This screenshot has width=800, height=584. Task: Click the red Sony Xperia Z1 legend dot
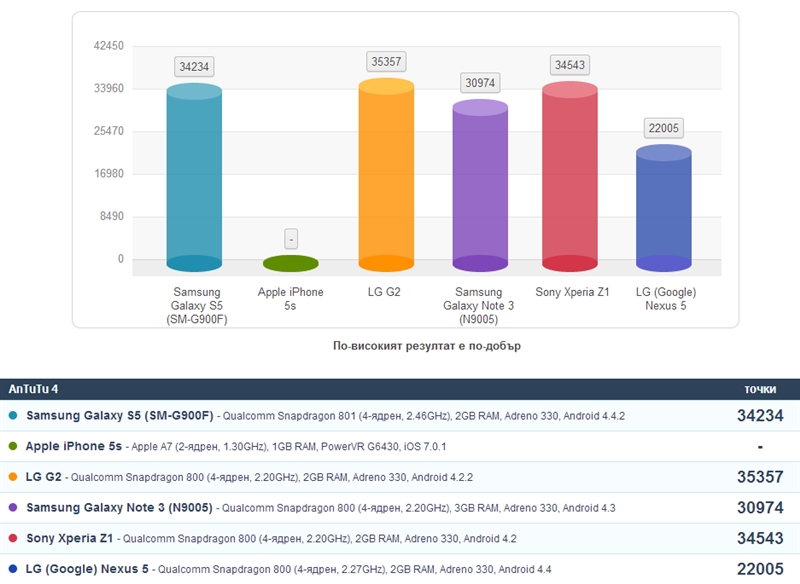pyautogui.click(x=12, y=538)
